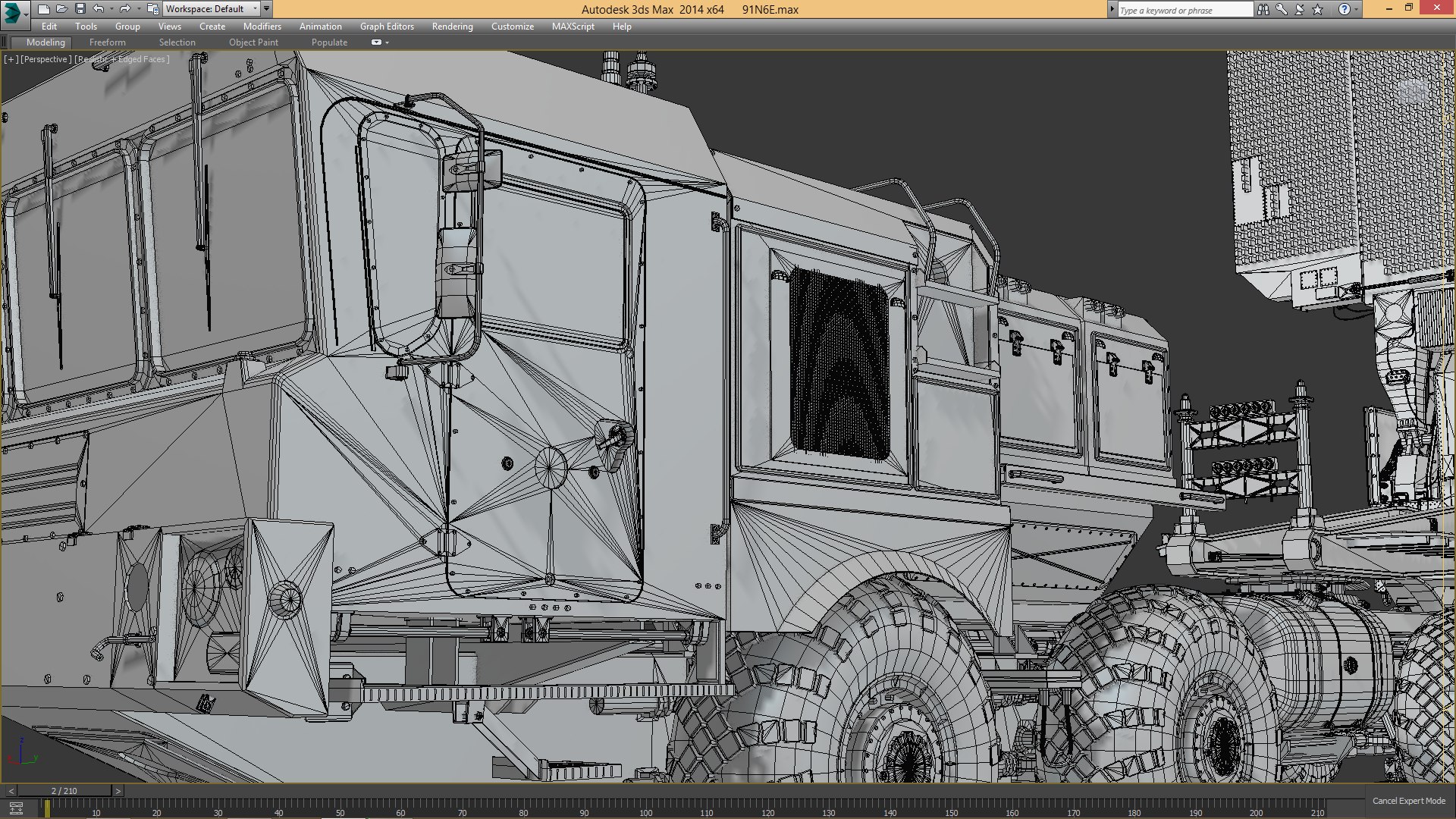Step to previous frame with < arrow
The image size is (1456, 819).
point(11,791)
